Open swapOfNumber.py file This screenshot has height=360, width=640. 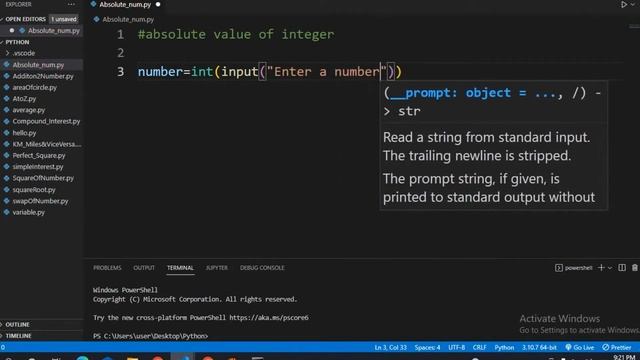[40, 201]
